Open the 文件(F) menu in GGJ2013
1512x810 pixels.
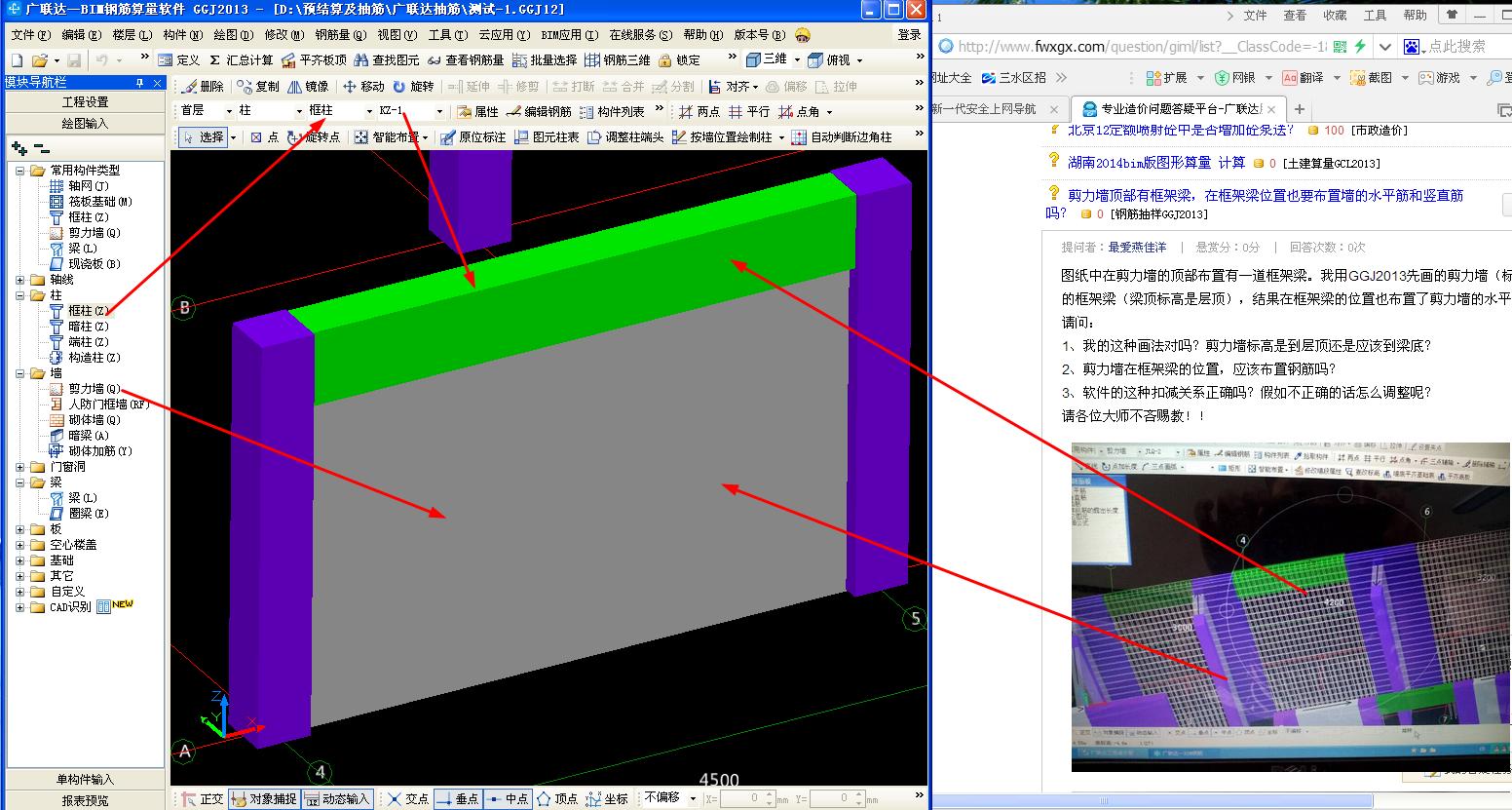tap(30, 35)
